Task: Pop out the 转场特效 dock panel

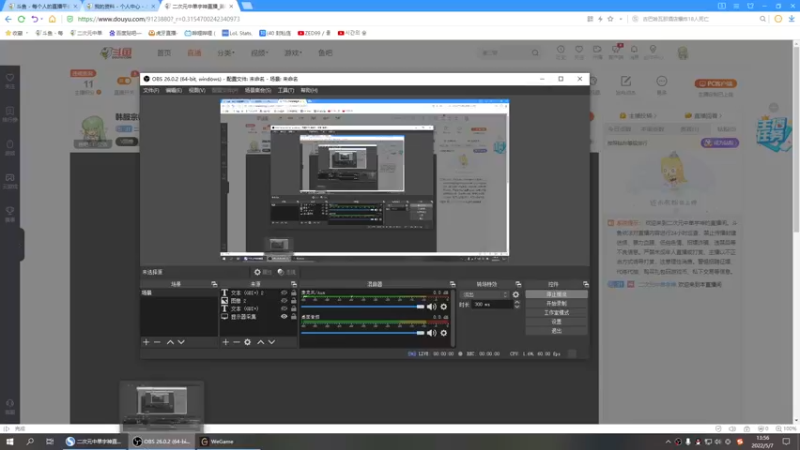Action: pyautogui.click(x=518, y=284)
